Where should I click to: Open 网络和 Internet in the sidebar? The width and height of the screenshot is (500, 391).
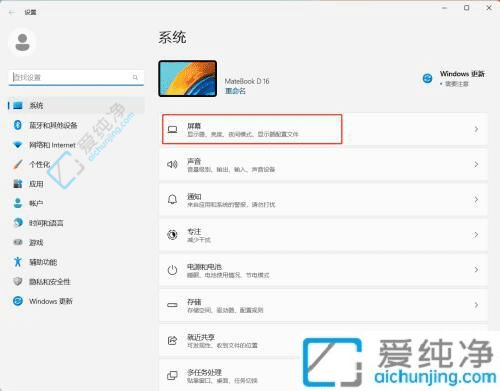tap(76, 145)
